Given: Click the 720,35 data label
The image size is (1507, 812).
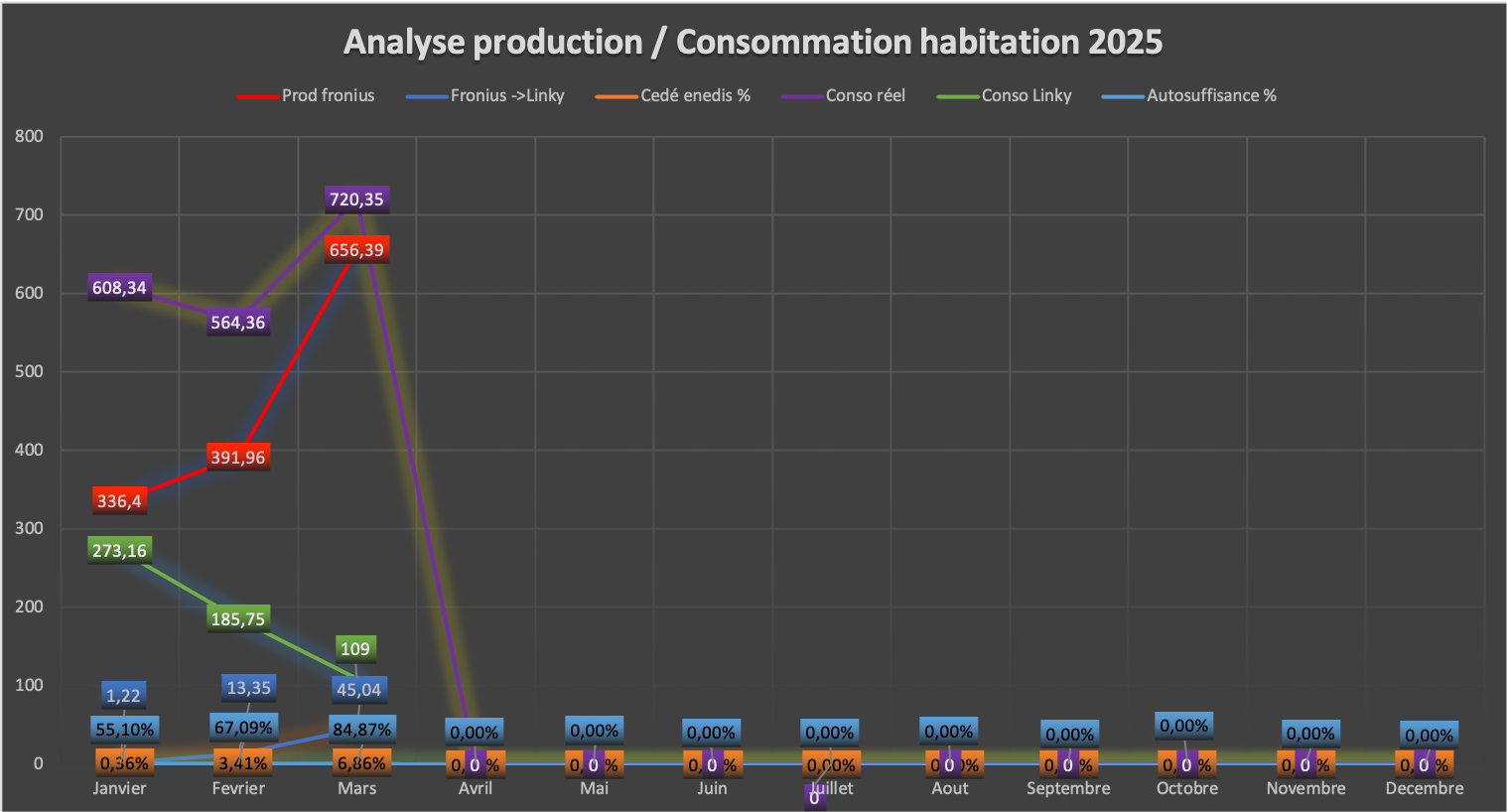Looking at the screenshot, I should 356,200.
